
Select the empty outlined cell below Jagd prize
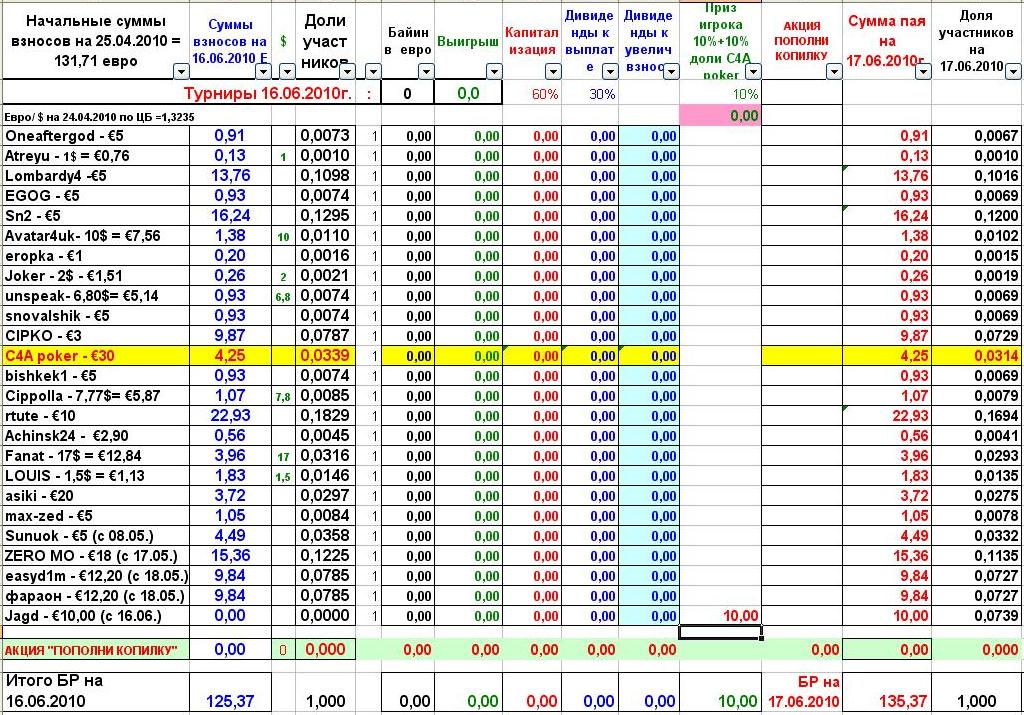point(719,632)
